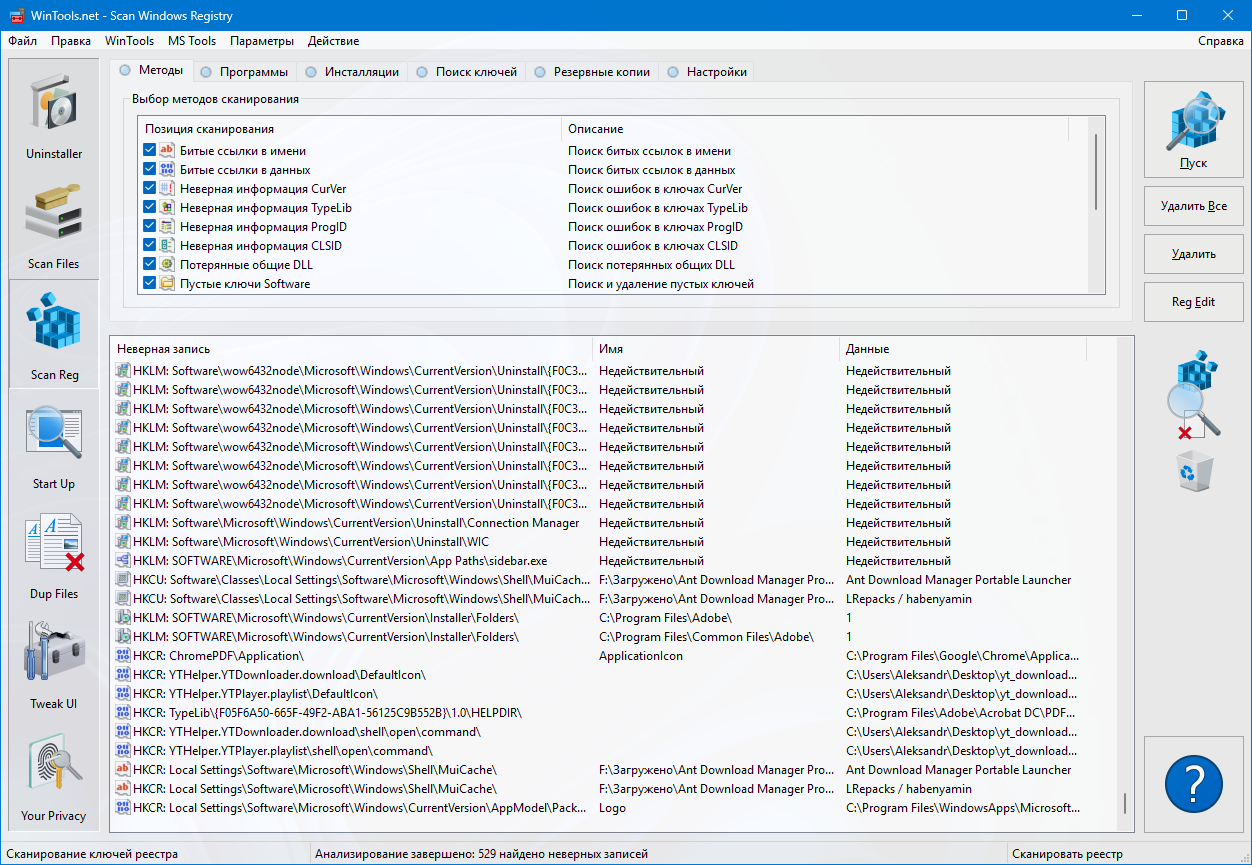Click the results list scrollbar thumb
The width and height of the screenshot is (1252, 865).
click(1126, 805)
